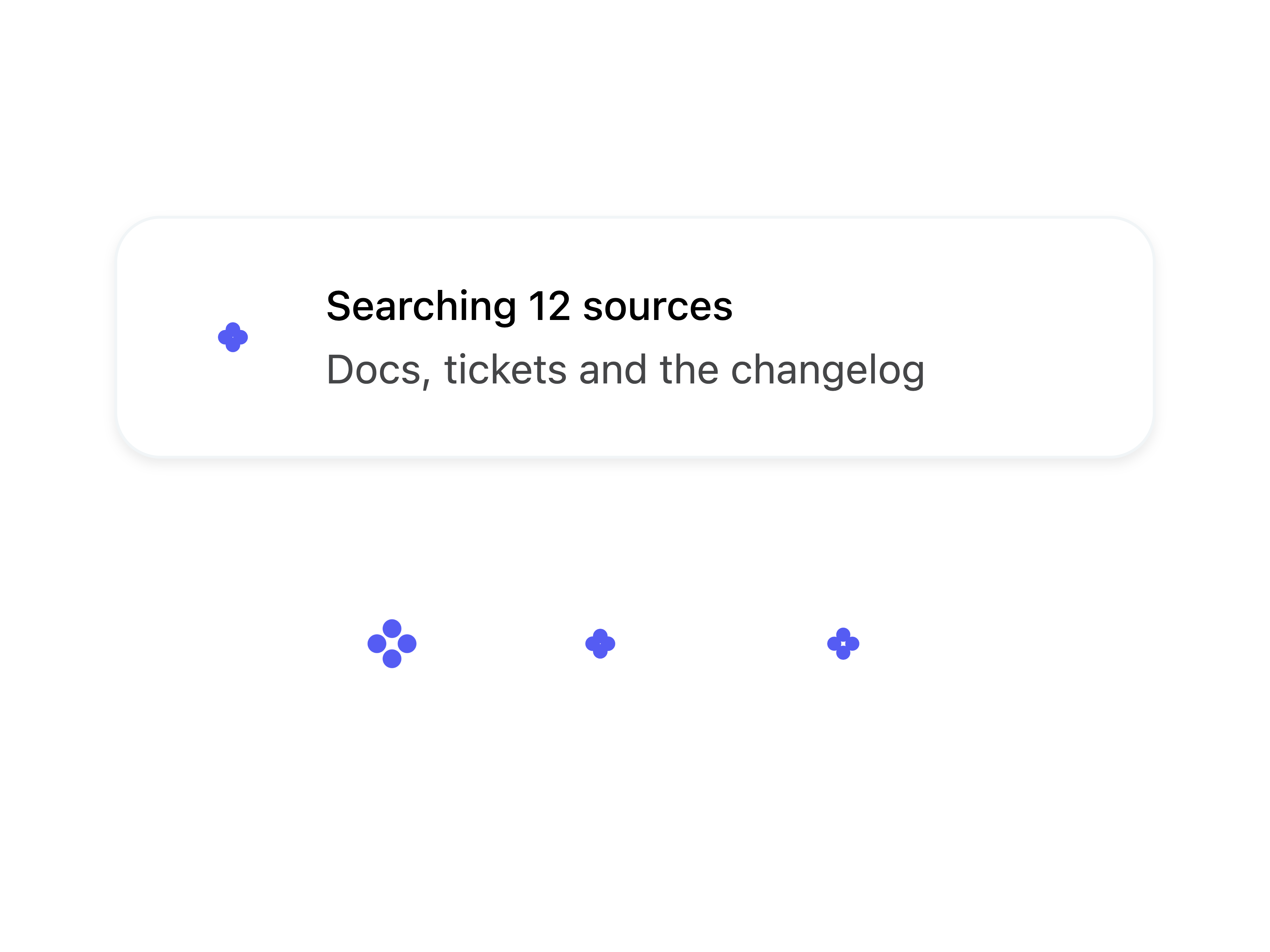Click the fully collapsed clover loader icon
Screen dimensions: 1270x952
point(600,643)
